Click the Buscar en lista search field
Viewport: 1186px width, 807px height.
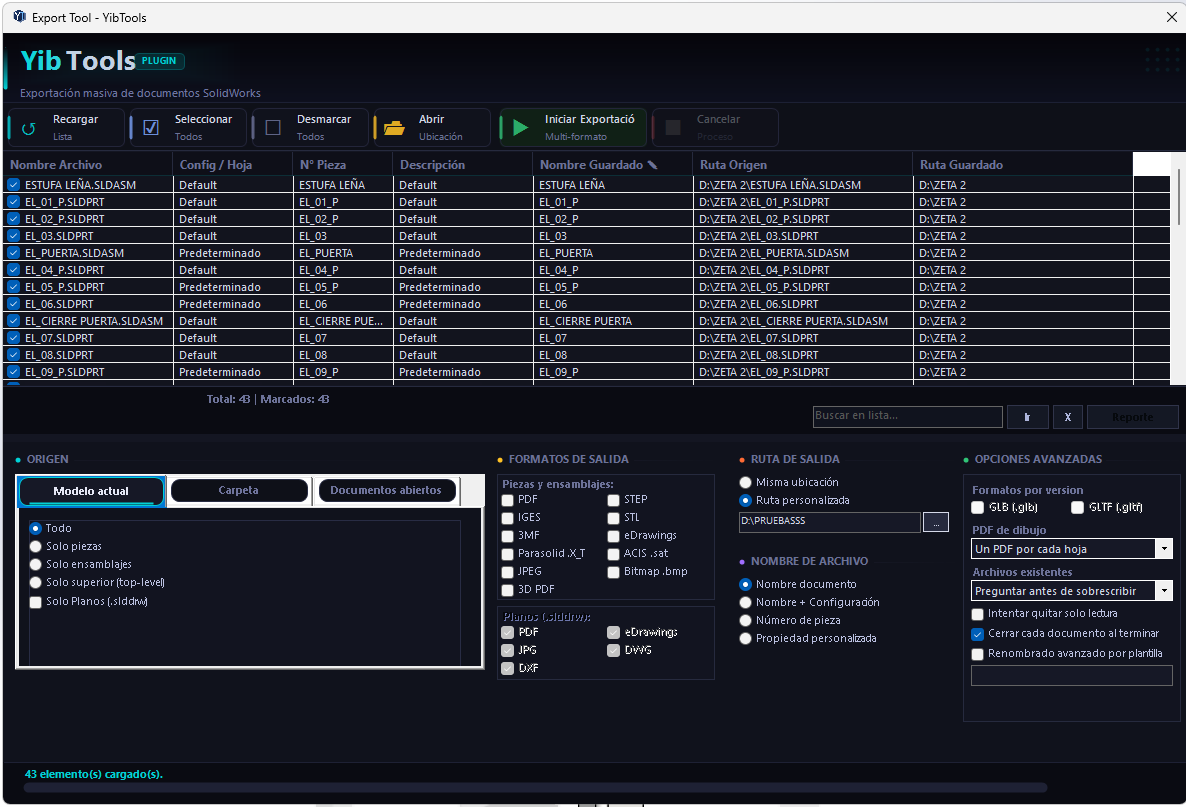tap(907, 416)
